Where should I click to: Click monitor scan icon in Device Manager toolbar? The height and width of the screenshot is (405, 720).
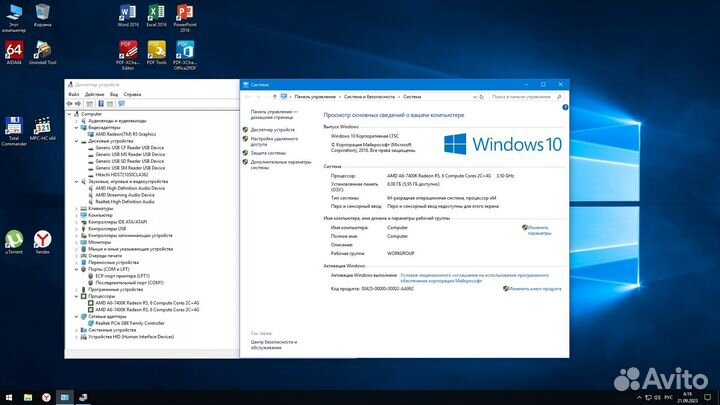coord(121,104)
